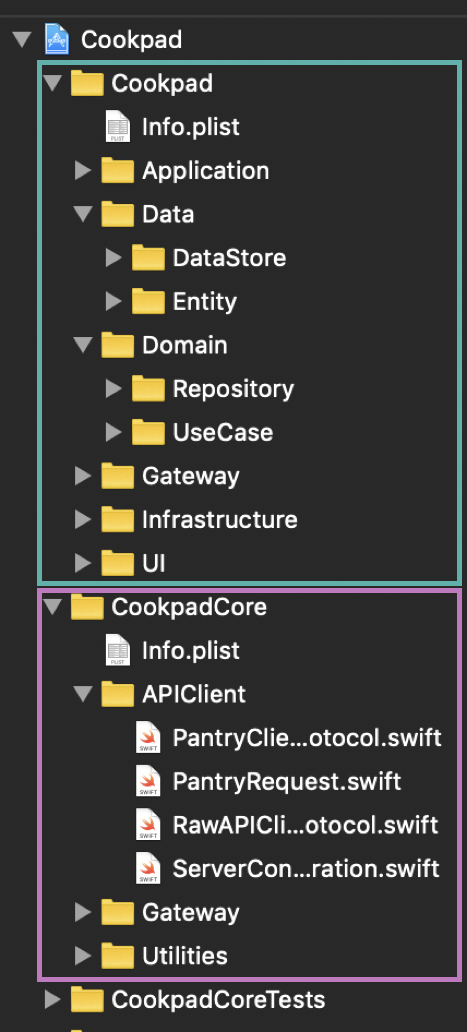467x1032 pixels.
Task: Click the Info.plist icon under CookpadCore
Action: coord(118,650)
